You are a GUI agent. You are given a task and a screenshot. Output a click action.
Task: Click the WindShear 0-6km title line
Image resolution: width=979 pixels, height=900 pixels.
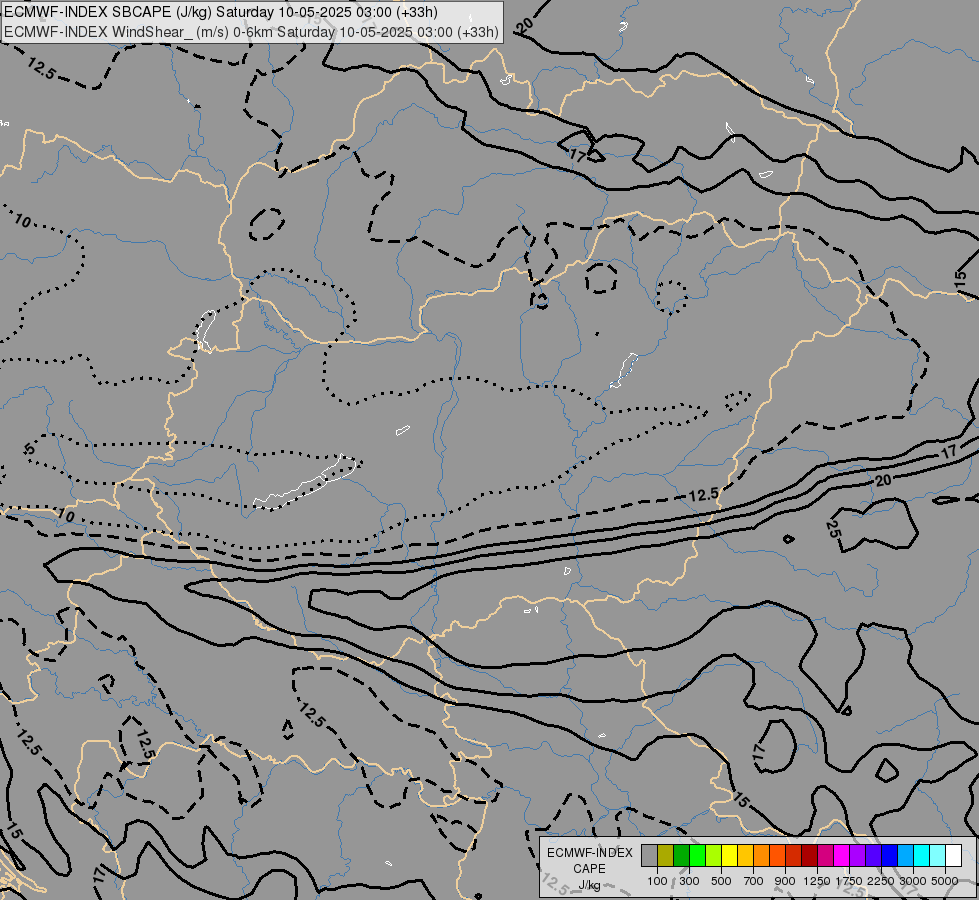point(251,32)
